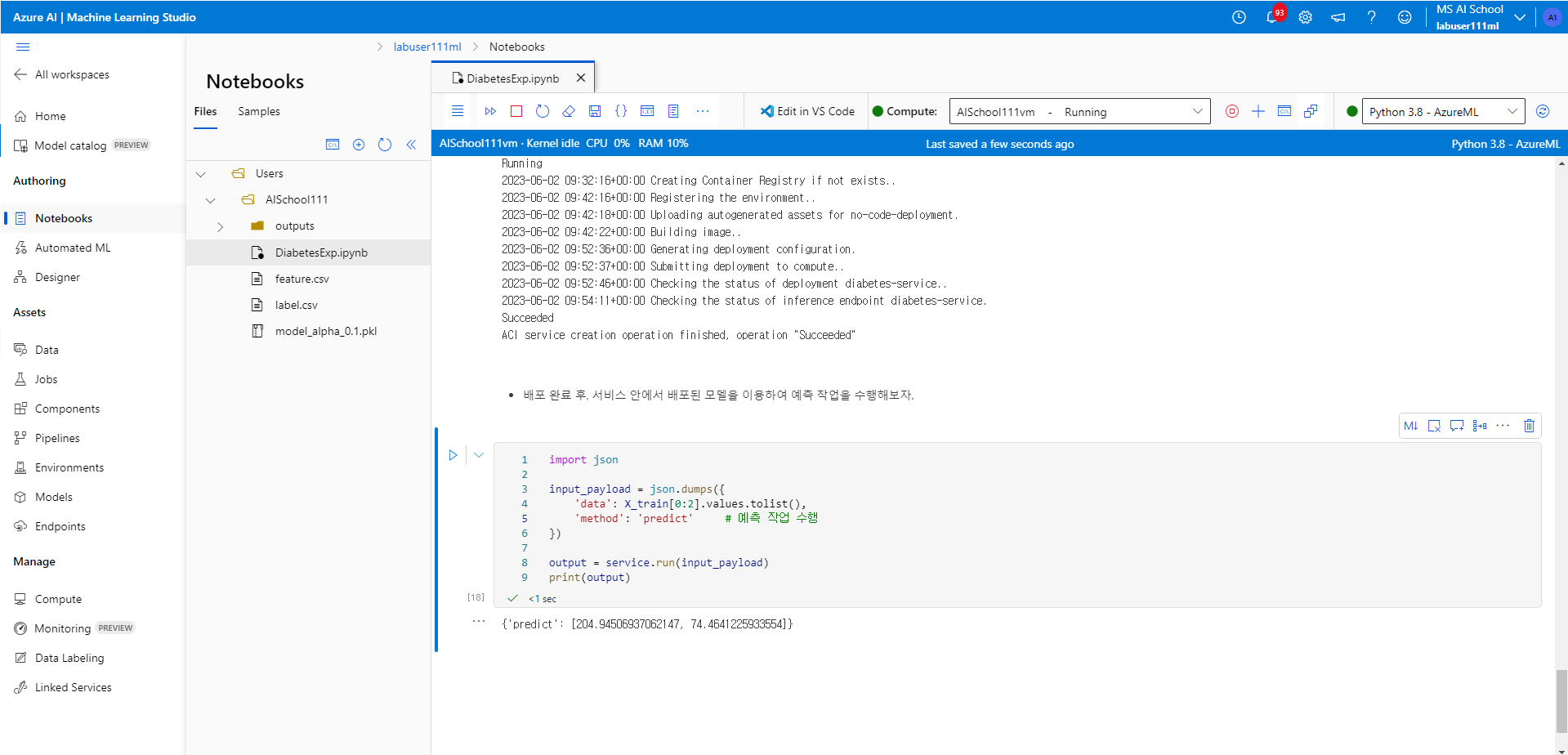Open the Compute instance dropdown
1568x755 pixels.
(1079, 111)
